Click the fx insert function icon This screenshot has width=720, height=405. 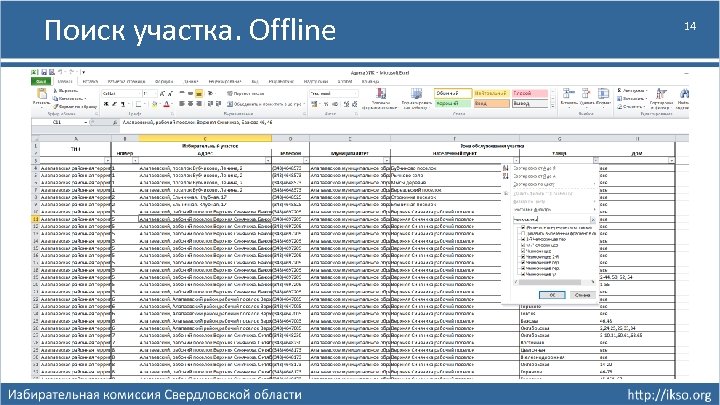(x=115, y=123)
